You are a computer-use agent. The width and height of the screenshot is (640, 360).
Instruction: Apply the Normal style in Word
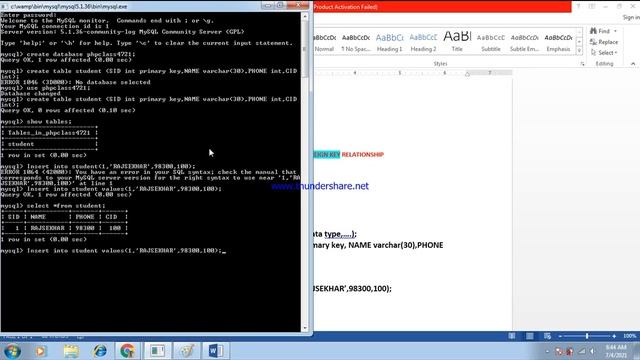pyautogui.click(x=325, y=42)
